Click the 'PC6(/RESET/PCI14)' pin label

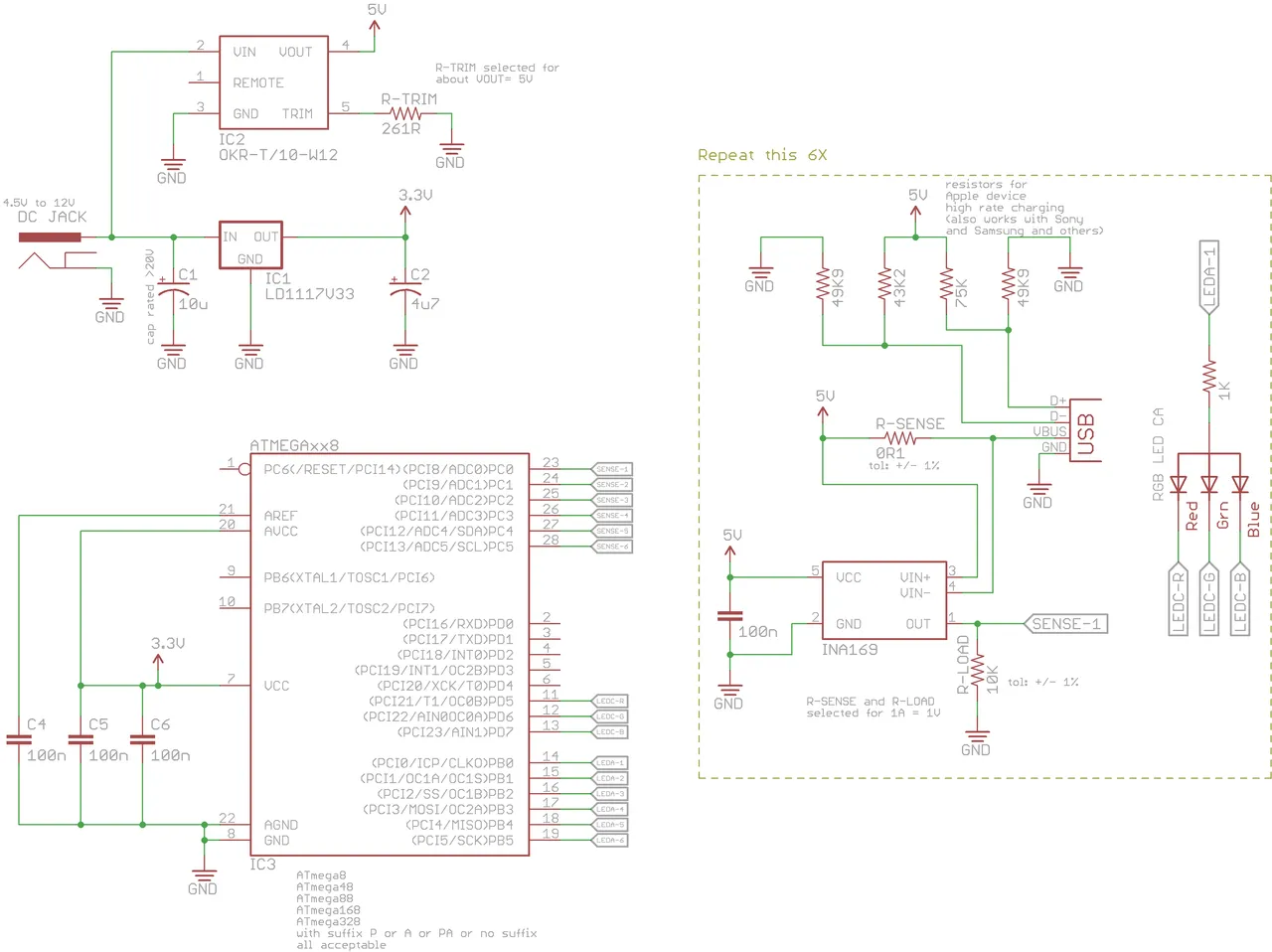coord(332,469)
